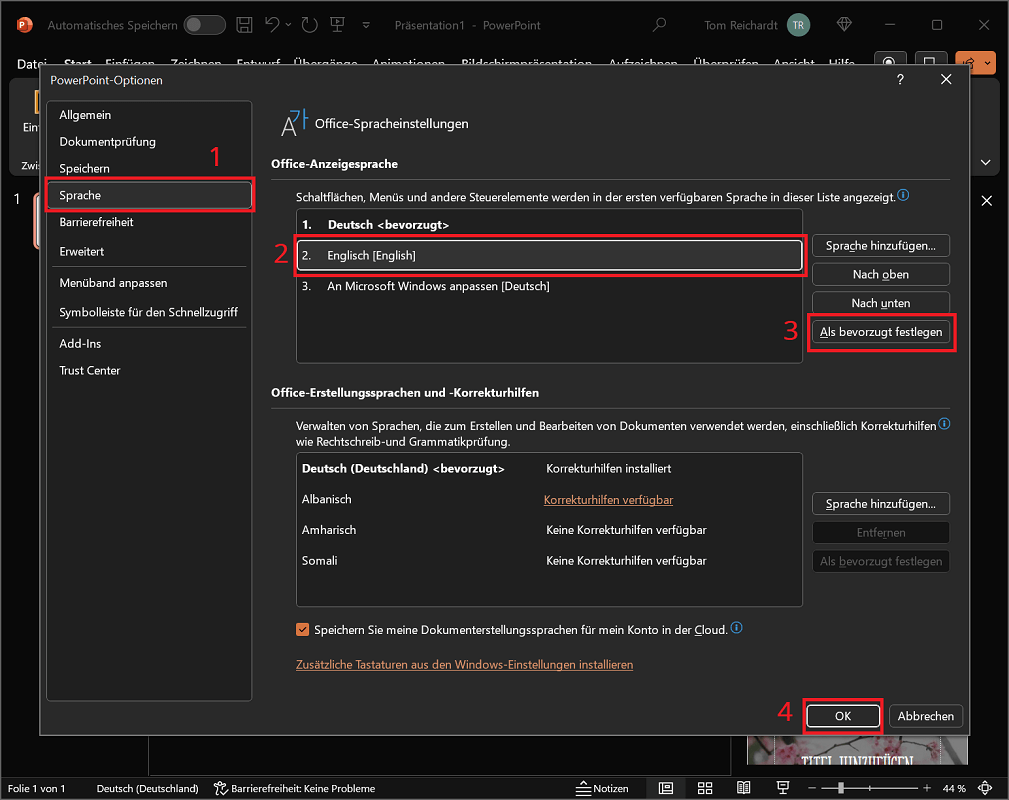1009x800 pixels.
Task: Open the undo history dropdown arrow
Action: pyautogui.click(x=288, y=25)
